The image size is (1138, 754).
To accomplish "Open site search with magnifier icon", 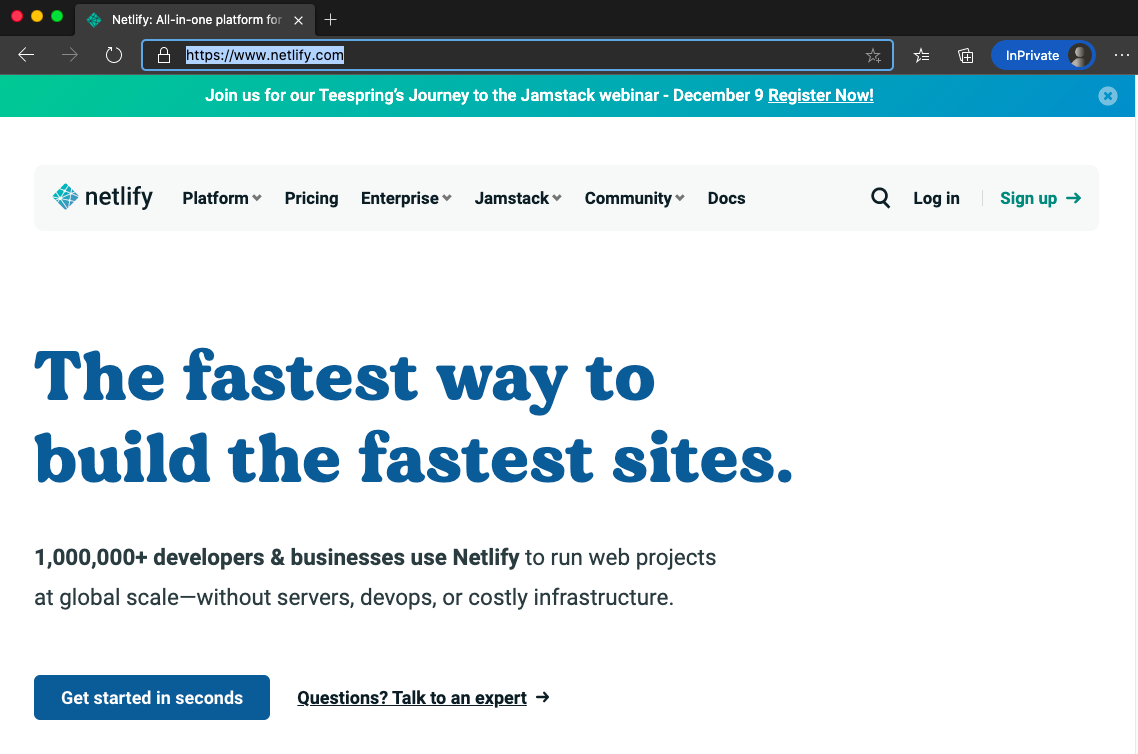I will (x=880, y=197).
